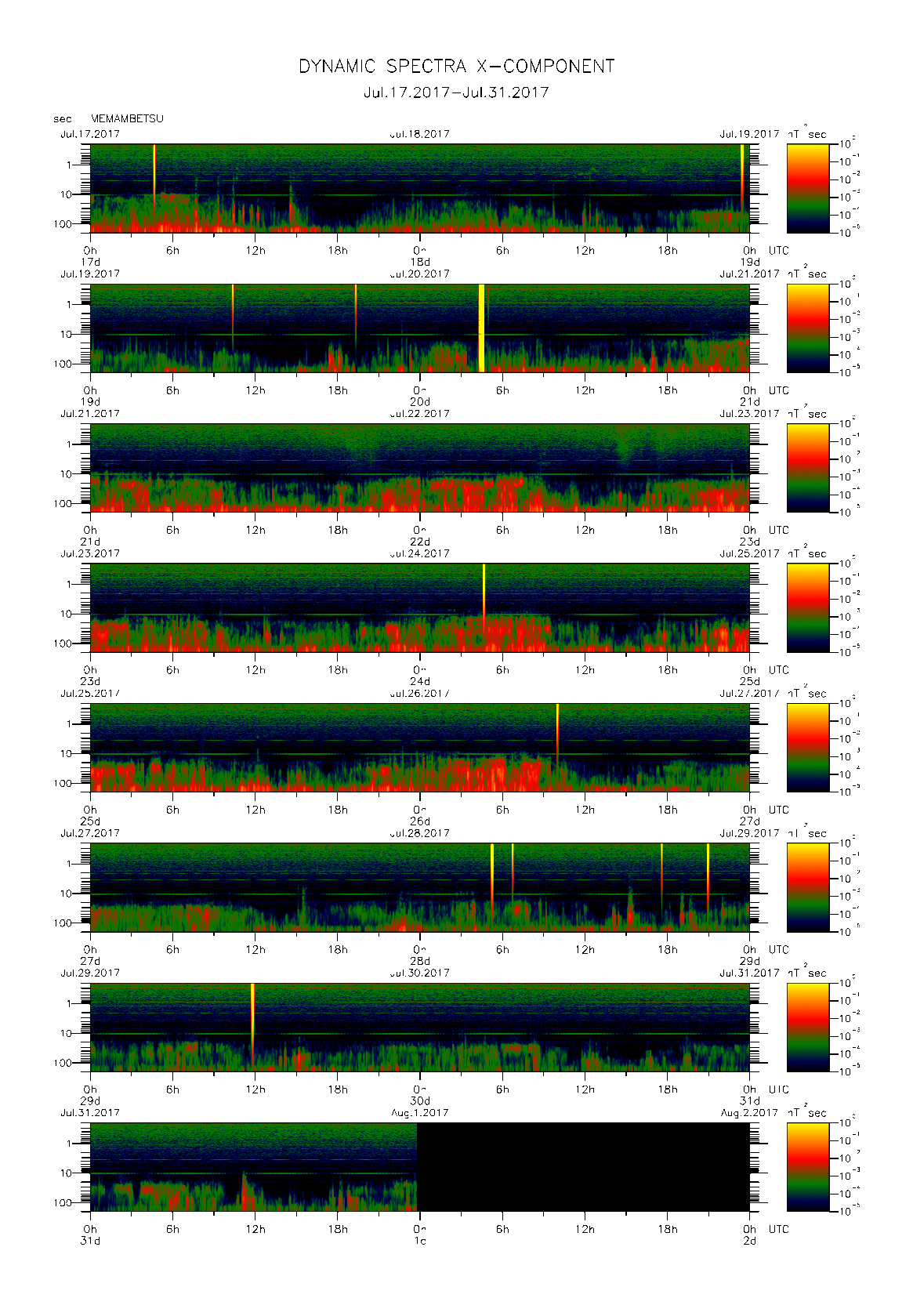Click the Aug.2.2017 date label

(x=749, y=1113)
